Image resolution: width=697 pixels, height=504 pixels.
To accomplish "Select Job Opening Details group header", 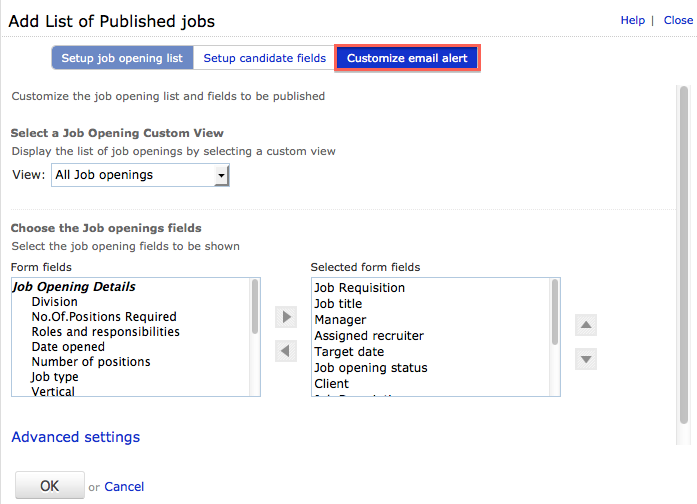I will [x=74, y=287].
